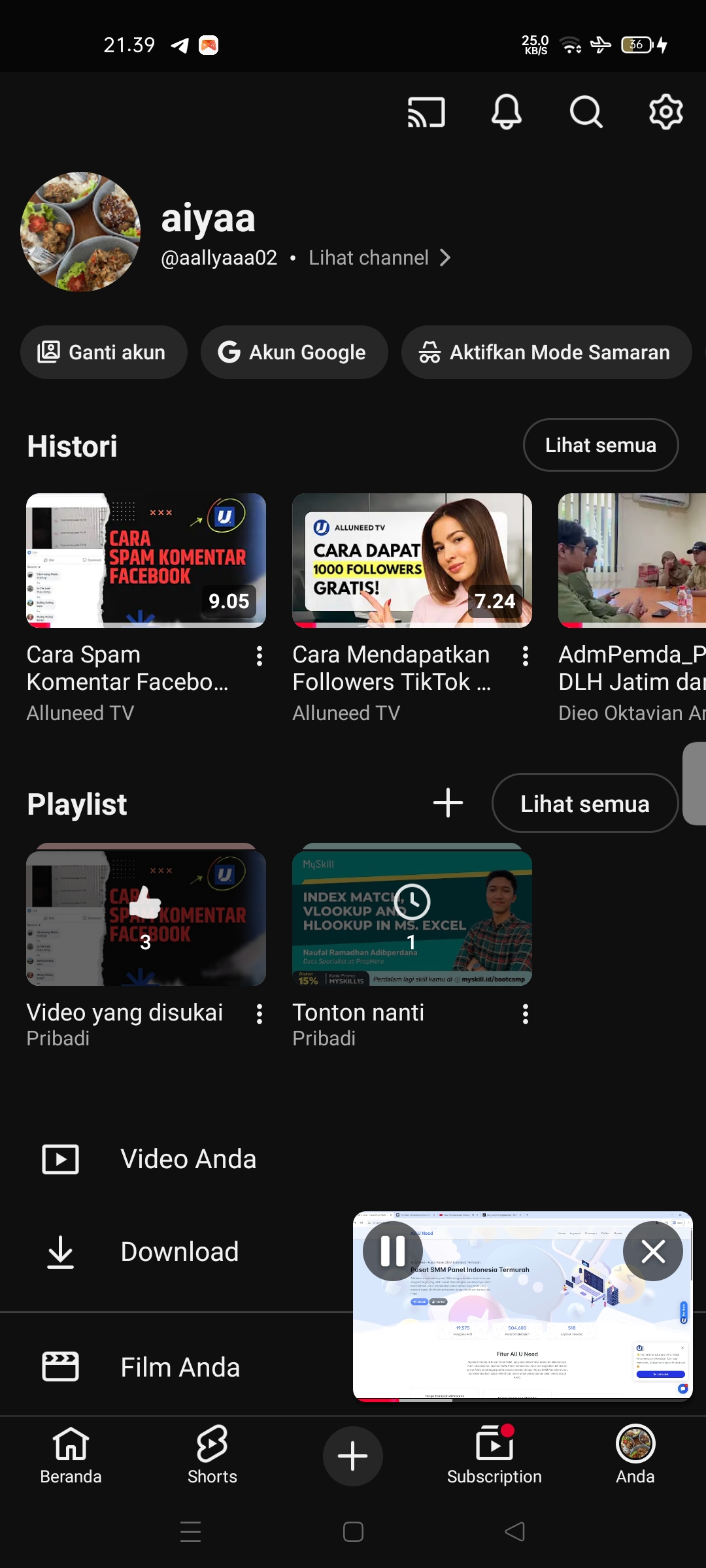The width and height of the screenshot is (706, 1568).
Task: Tap the Cast to device icon
Action: click(426, 112)
